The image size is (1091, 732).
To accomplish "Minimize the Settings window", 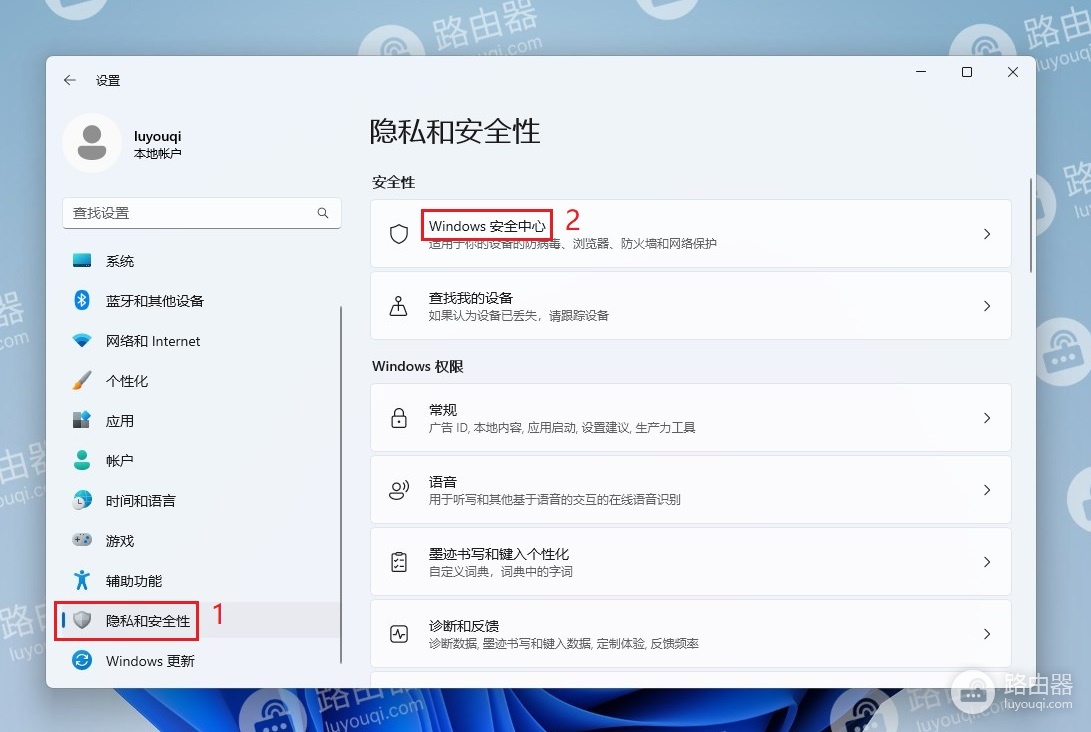I will point(921,72).
